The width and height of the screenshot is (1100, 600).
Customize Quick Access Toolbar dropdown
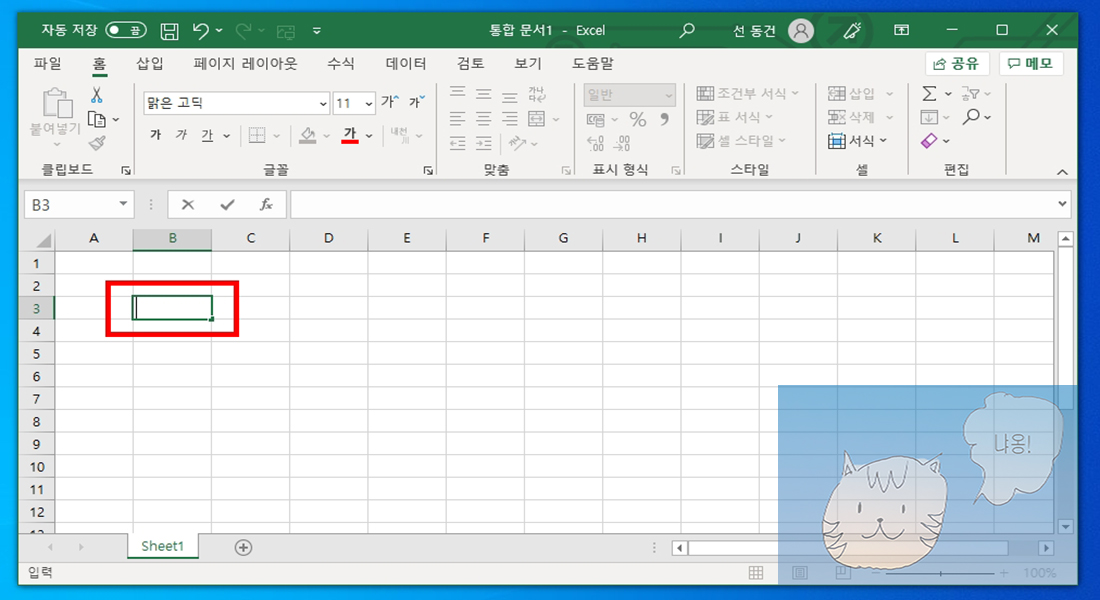coord(317,31)
